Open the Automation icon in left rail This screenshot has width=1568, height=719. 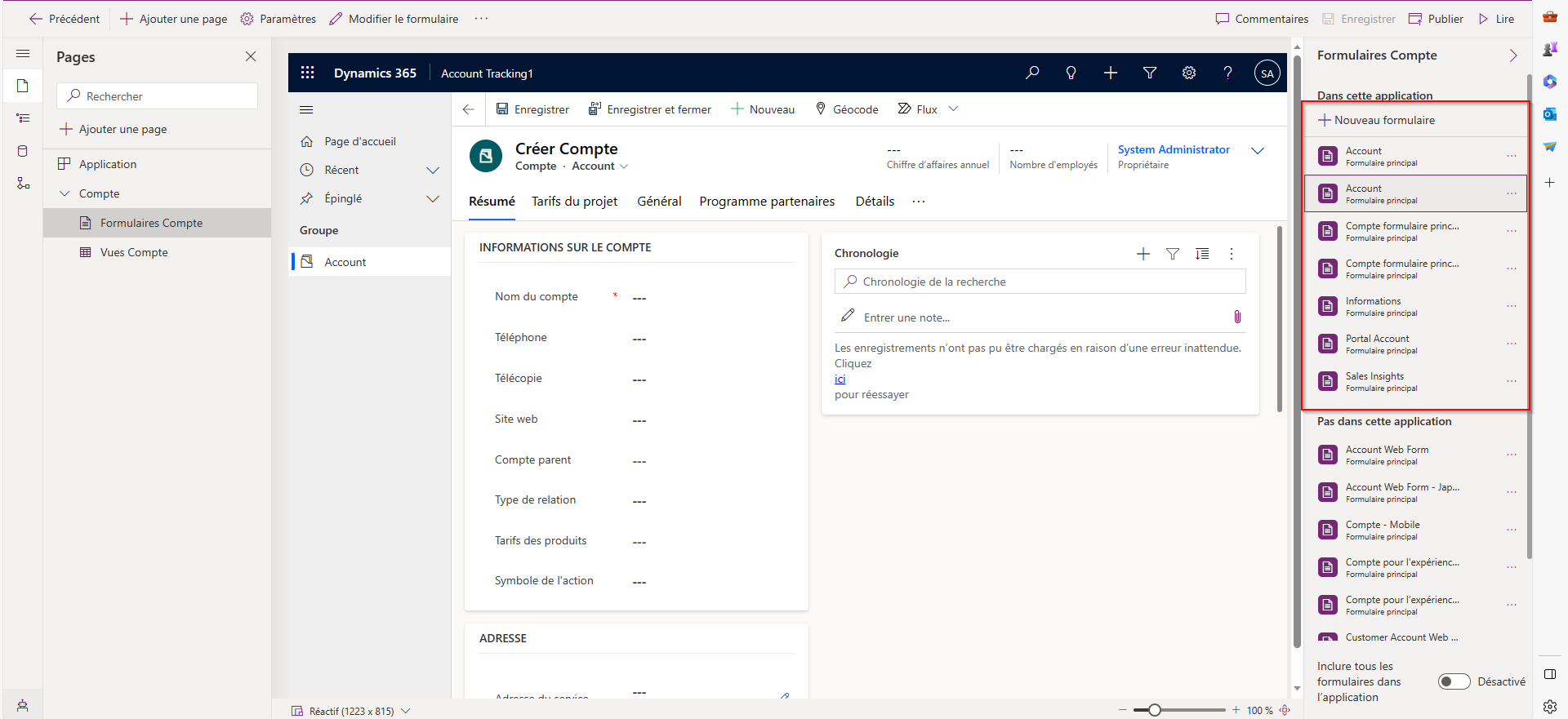tap(23, 184)
